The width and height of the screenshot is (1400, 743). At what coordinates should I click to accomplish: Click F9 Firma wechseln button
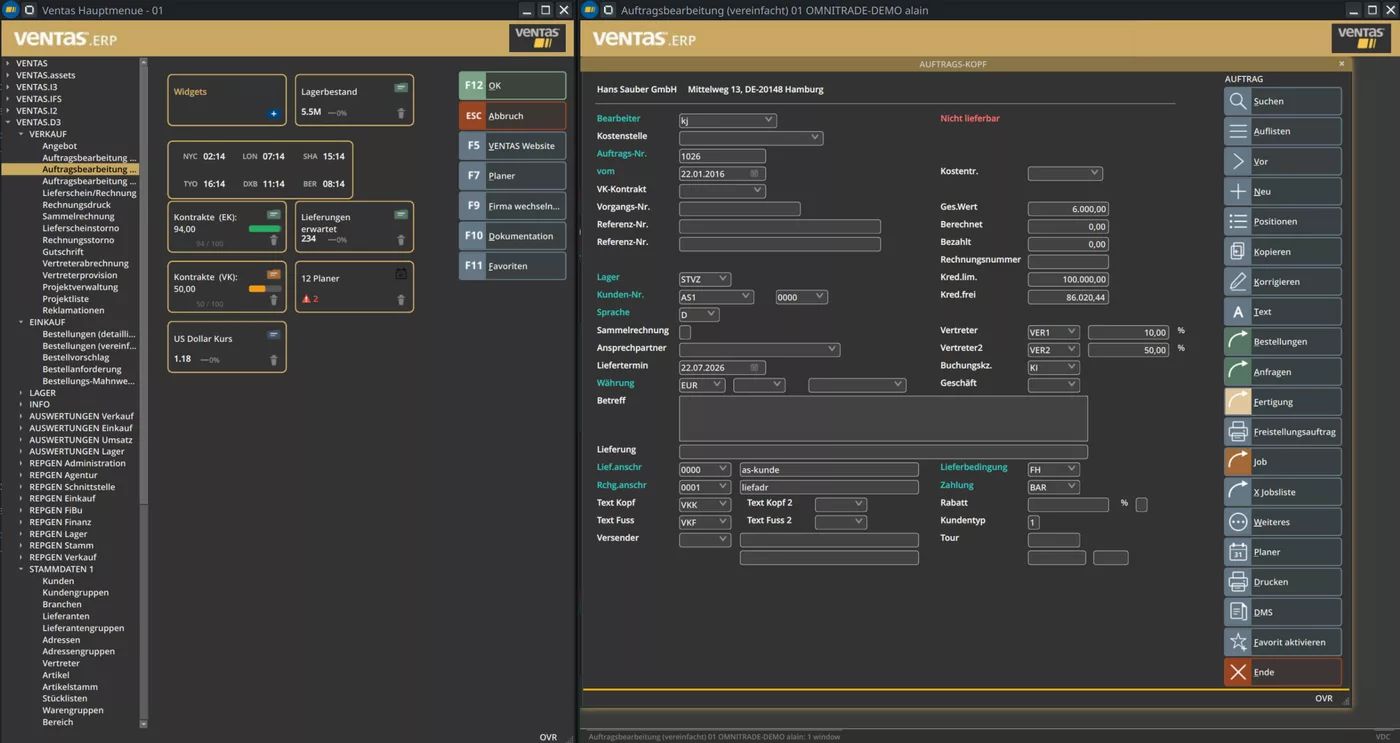click(512, 206)
